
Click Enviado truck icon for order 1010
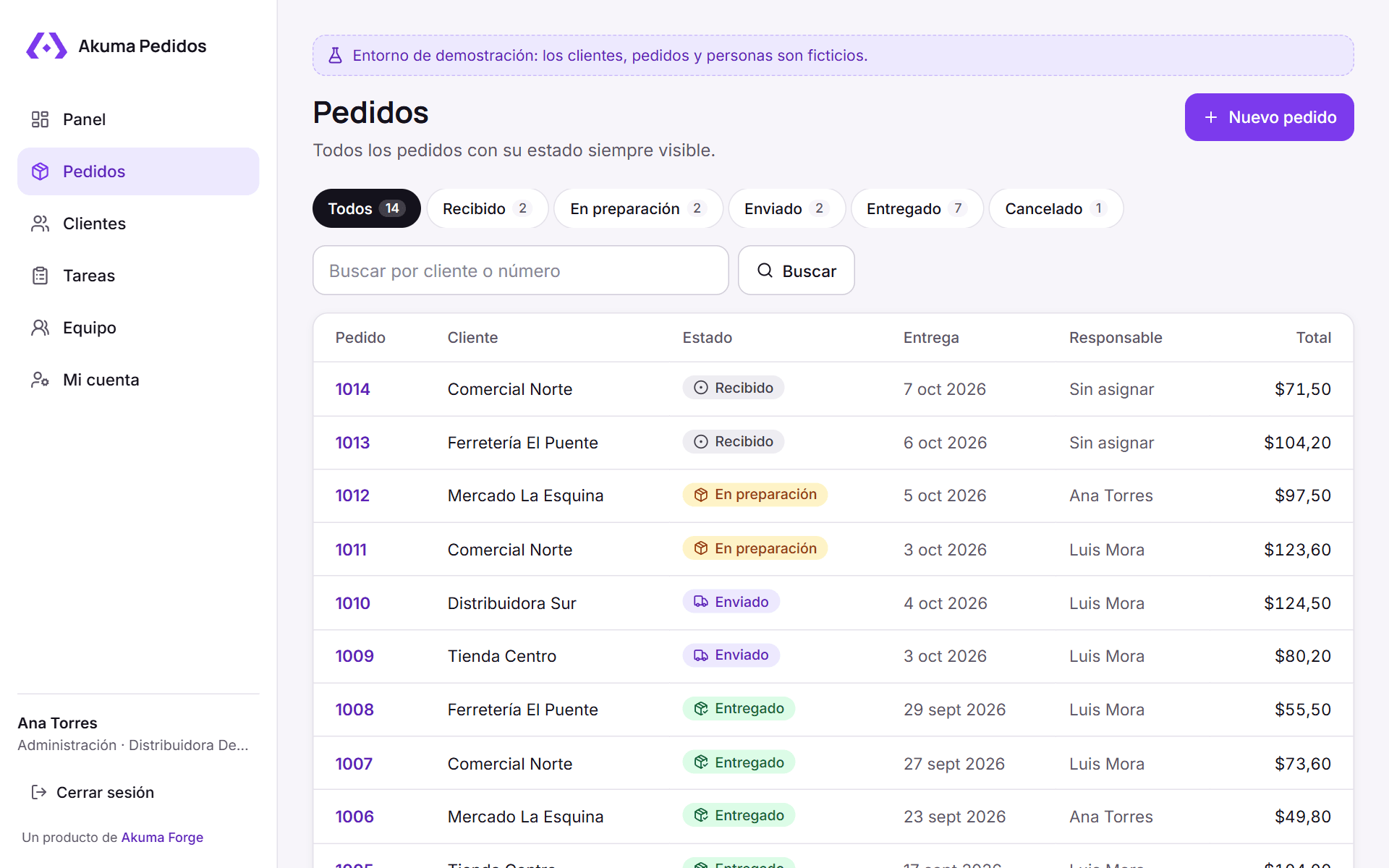tap(701, 602)
